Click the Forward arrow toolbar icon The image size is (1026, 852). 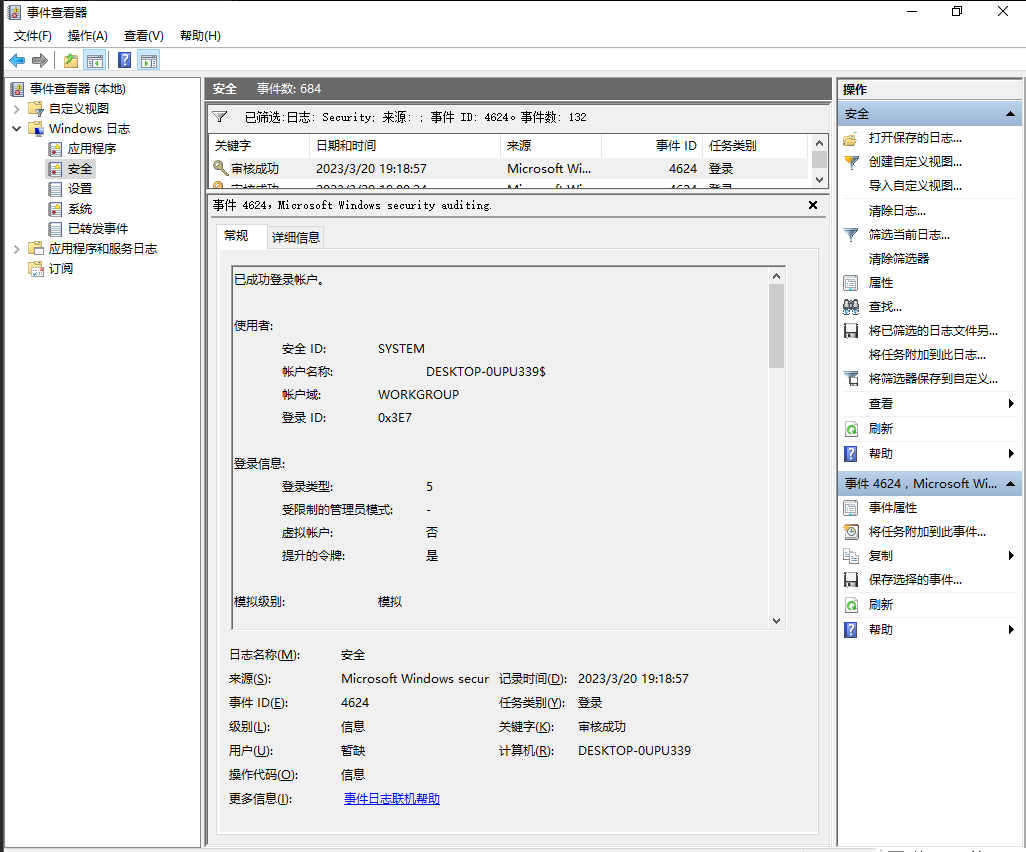(x=40, y=61)
